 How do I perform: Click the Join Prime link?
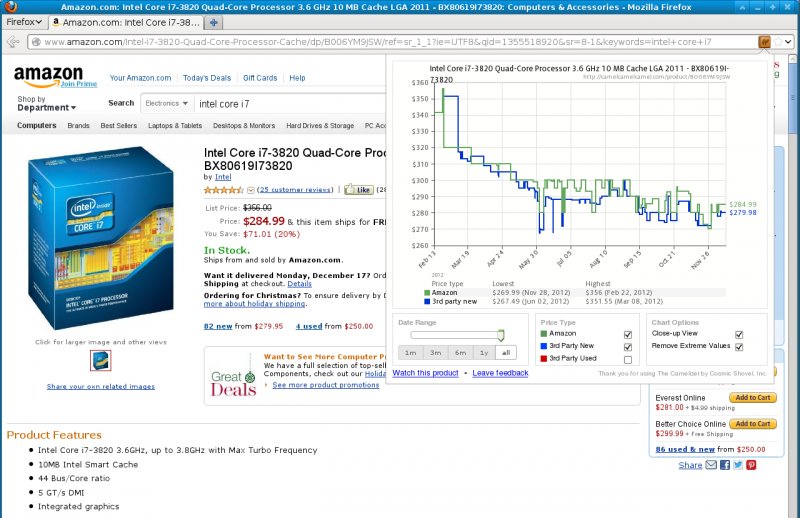79,84
